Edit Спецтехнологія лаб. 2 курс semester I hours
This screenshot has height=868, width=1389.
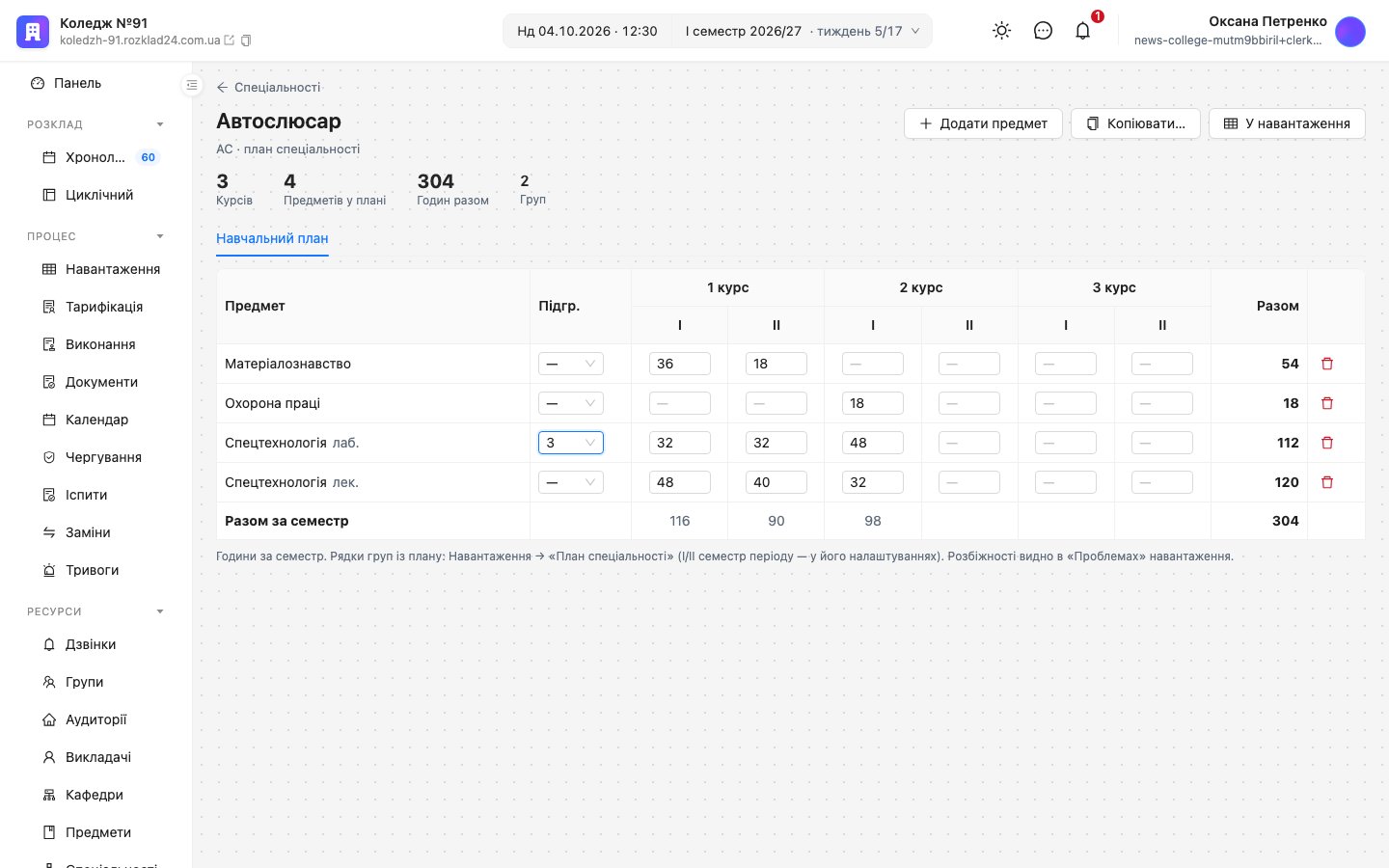pyautogui.click(x=873, y=443)
